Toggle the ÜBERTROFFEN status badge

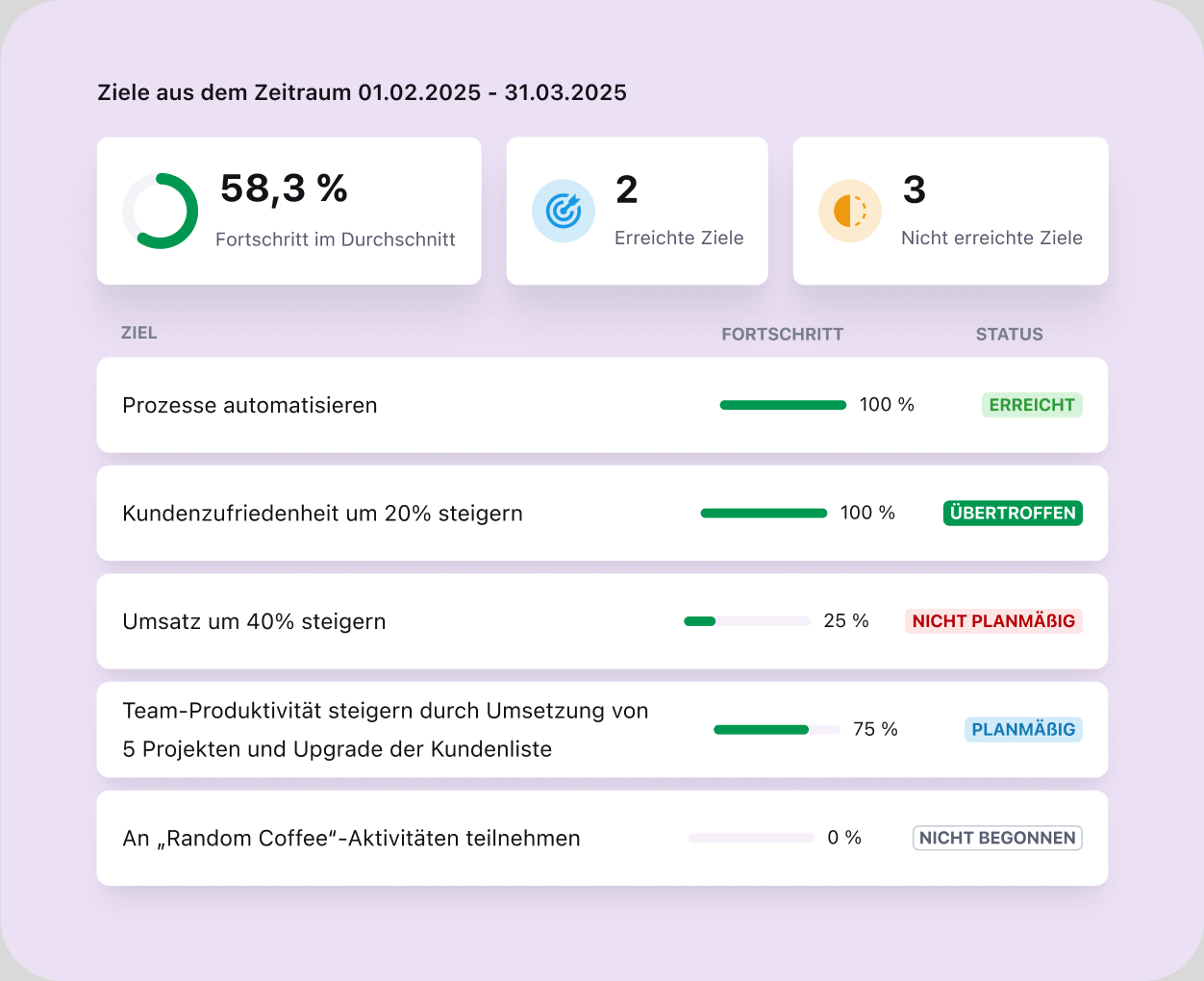(1012, 513)
